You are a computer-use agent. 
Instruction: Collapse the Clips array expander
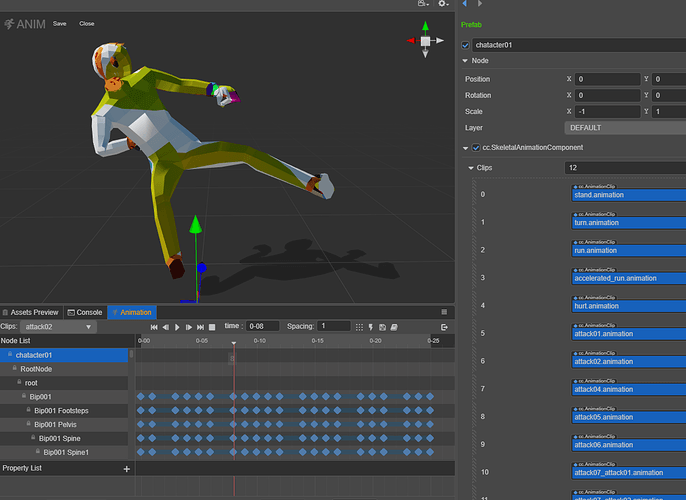472,168
